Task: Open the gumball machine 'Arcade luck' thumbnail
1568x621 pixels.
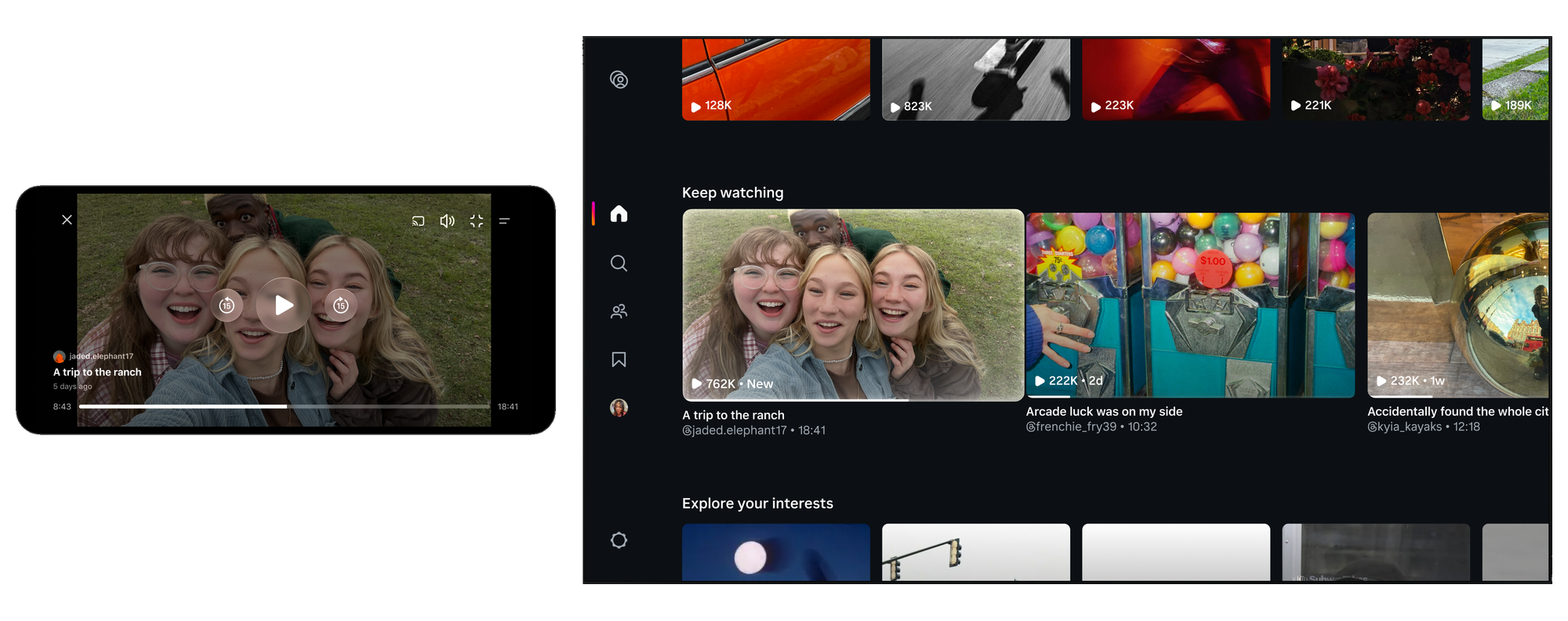Action: click(x=1190, y=305)
